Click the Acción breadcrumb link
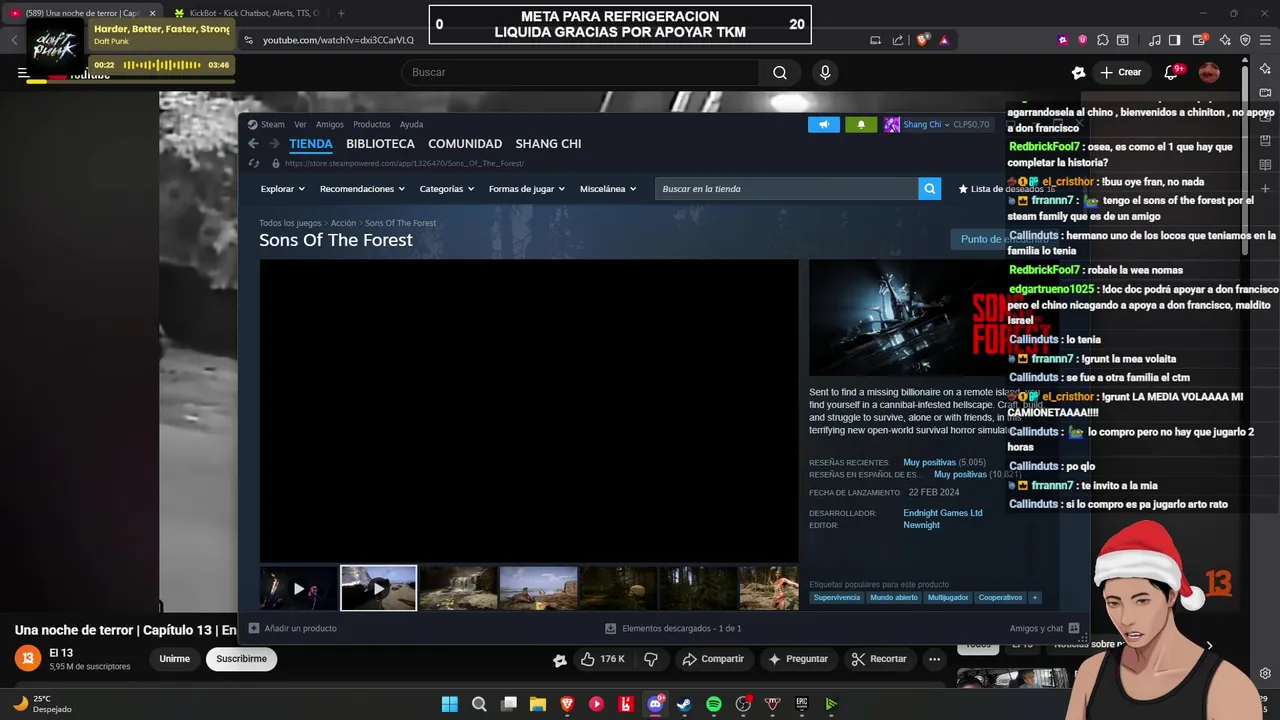The image size is (1280, 720). click(x=343, y=223)
